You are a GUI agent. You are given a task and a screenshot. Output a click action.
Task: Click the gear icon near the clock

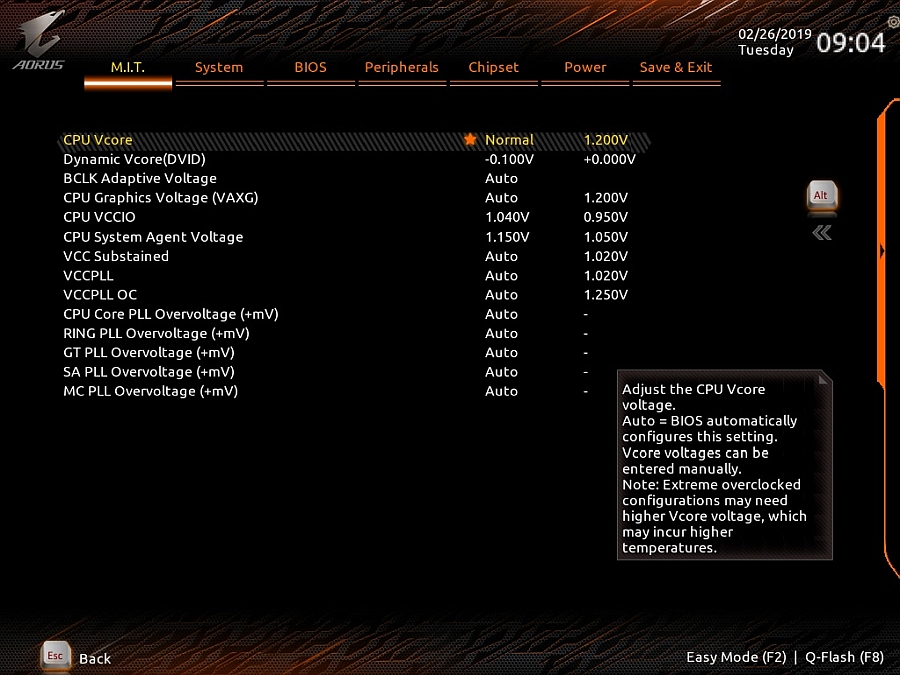[x=893, y=22]
